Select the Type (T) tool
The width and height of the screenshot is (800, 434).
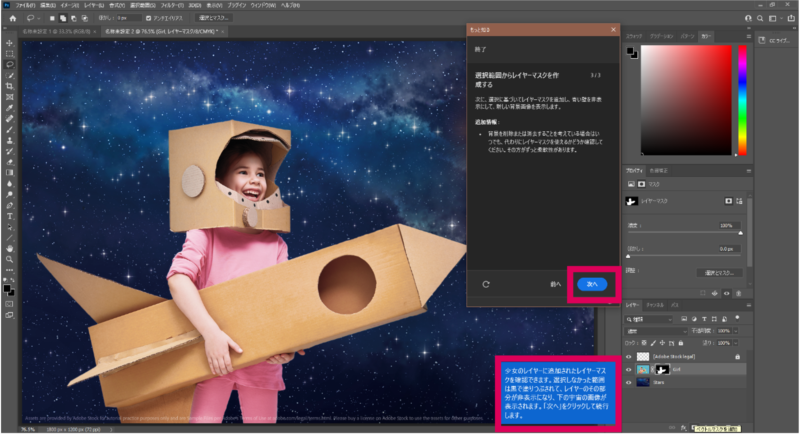coord(9,215)
